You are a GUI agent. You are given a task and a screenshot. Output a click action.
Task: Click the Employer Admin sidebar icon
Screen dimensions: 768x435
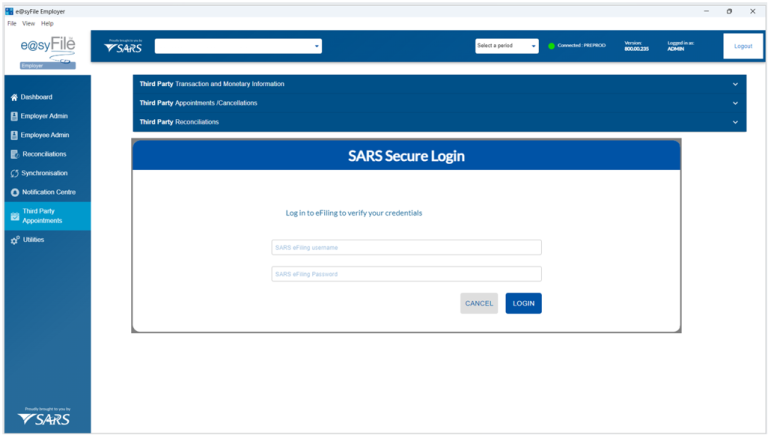[14, 117]
